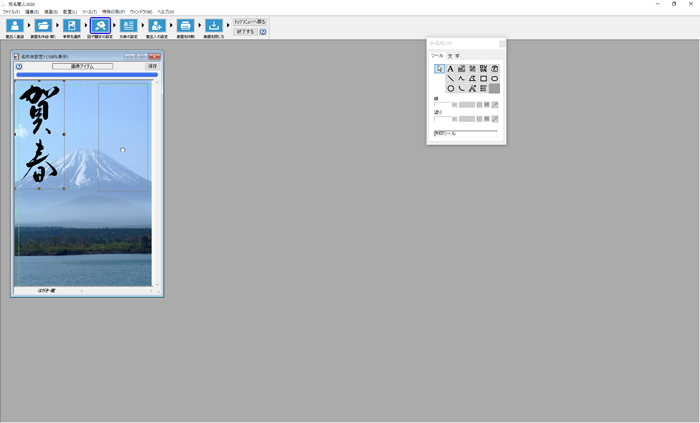Click the open folder step icon
700x423 pixels.
pos(43,26)
